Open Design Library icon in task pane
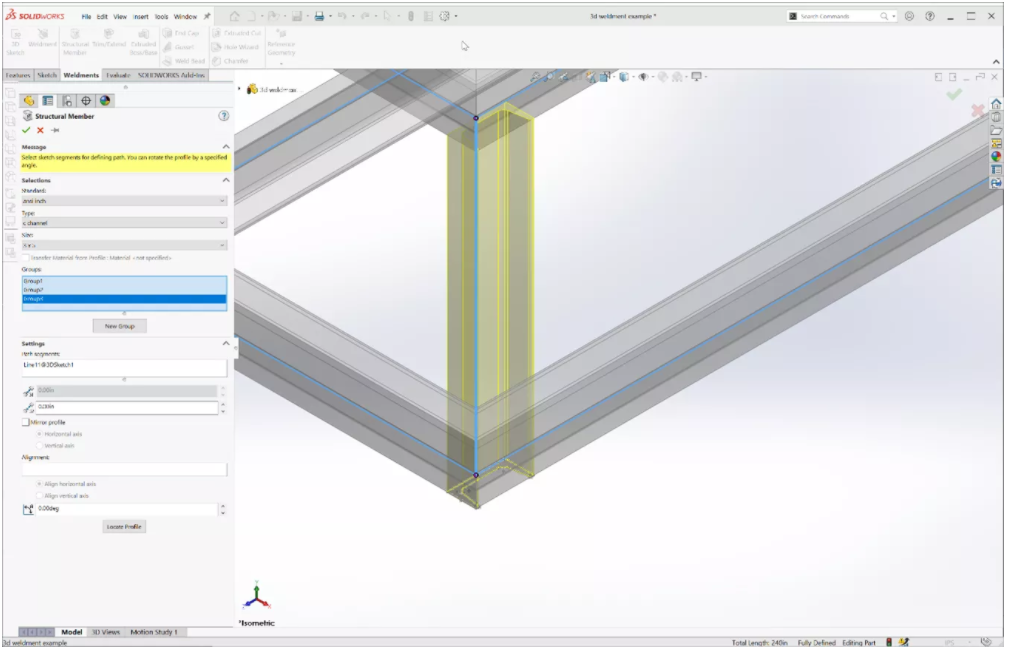Screen dimensions: 1009x652 coord(995,117)
